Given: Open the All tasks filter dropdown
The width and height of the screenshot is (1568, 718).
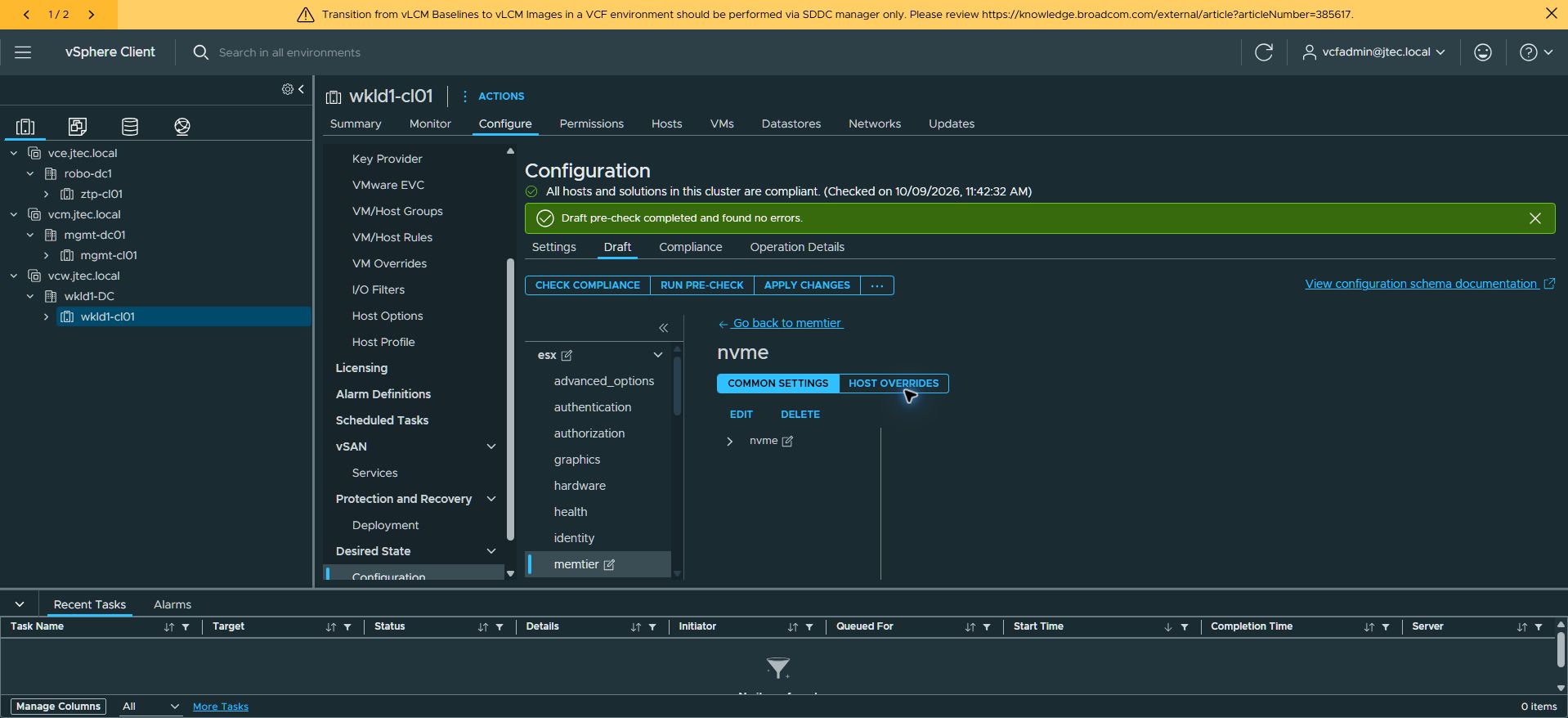Looking at the screenshot, I should click(x=150, y=707).
